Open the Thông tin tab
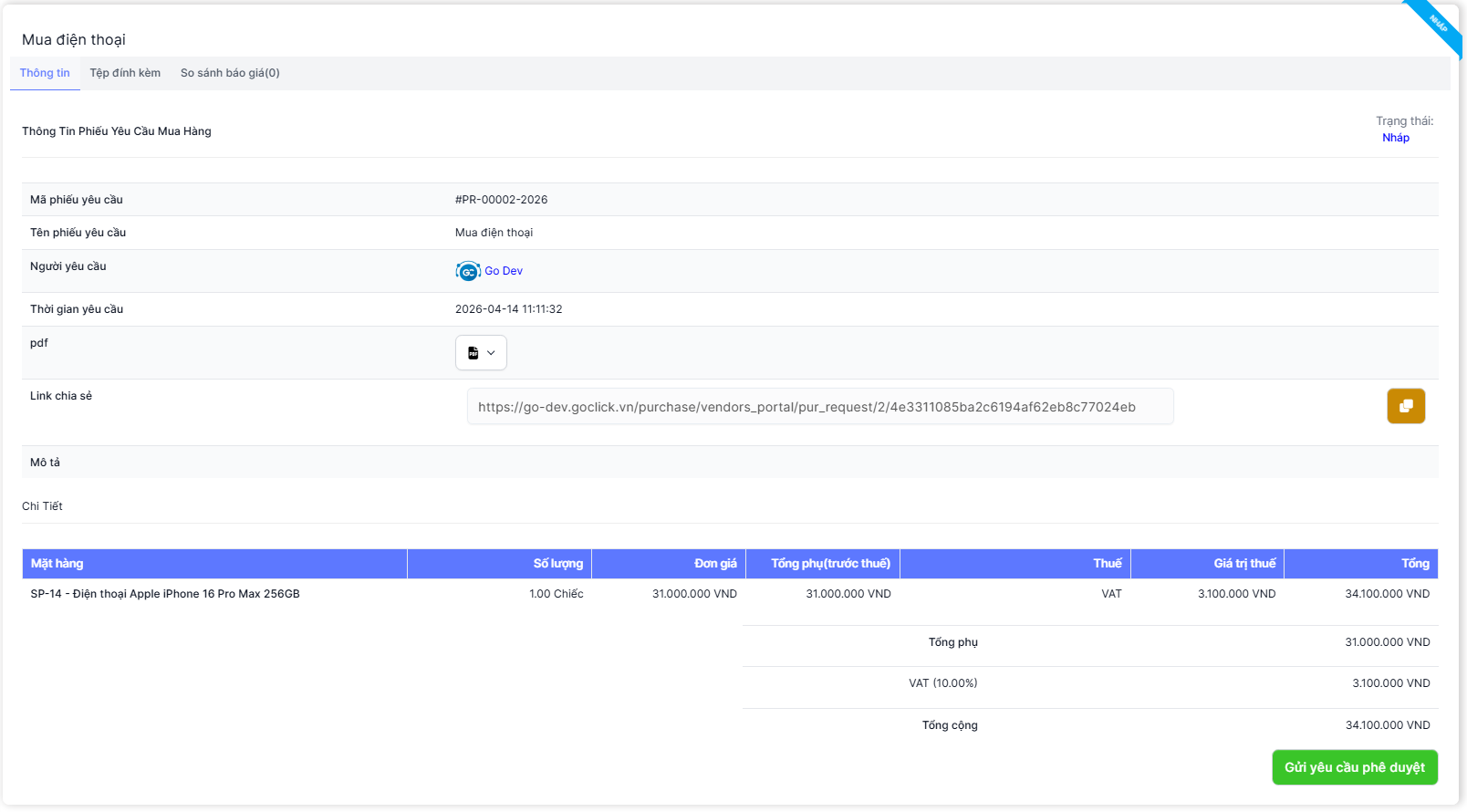This screenshot has width=1467, height=812. tap(45, 73)
